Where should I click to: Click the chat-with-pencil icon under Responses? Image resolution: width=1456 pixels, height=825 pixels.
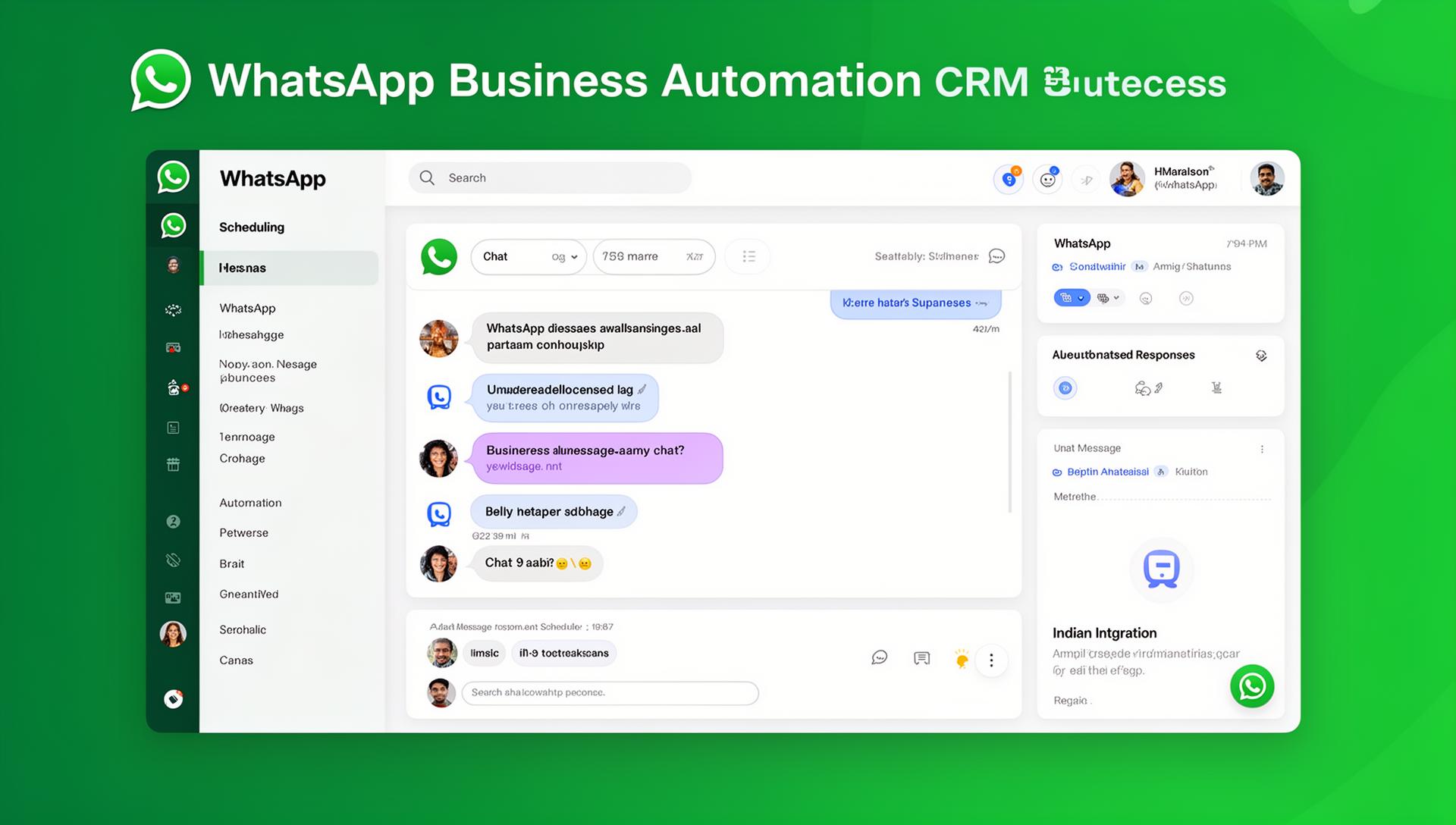pyautogui.click(x=1148, y=388)
